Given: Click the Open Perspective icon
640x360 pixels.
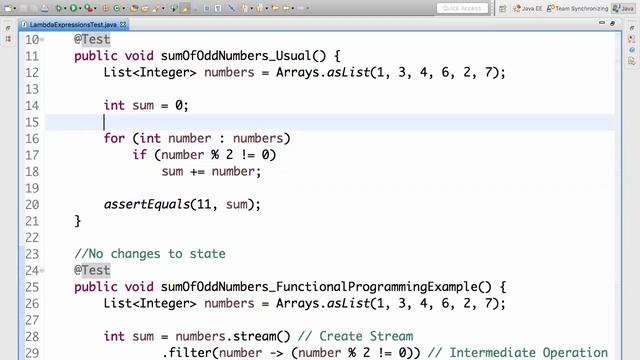Looking at the screenshot, I should (503, 8).
